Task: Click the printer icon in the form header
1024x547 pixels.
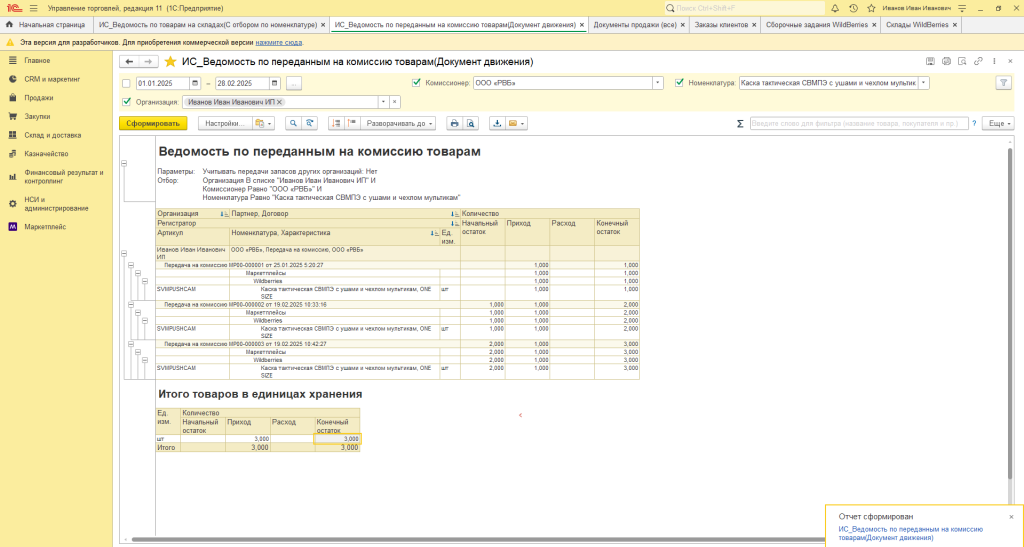Action: [946, 61]
